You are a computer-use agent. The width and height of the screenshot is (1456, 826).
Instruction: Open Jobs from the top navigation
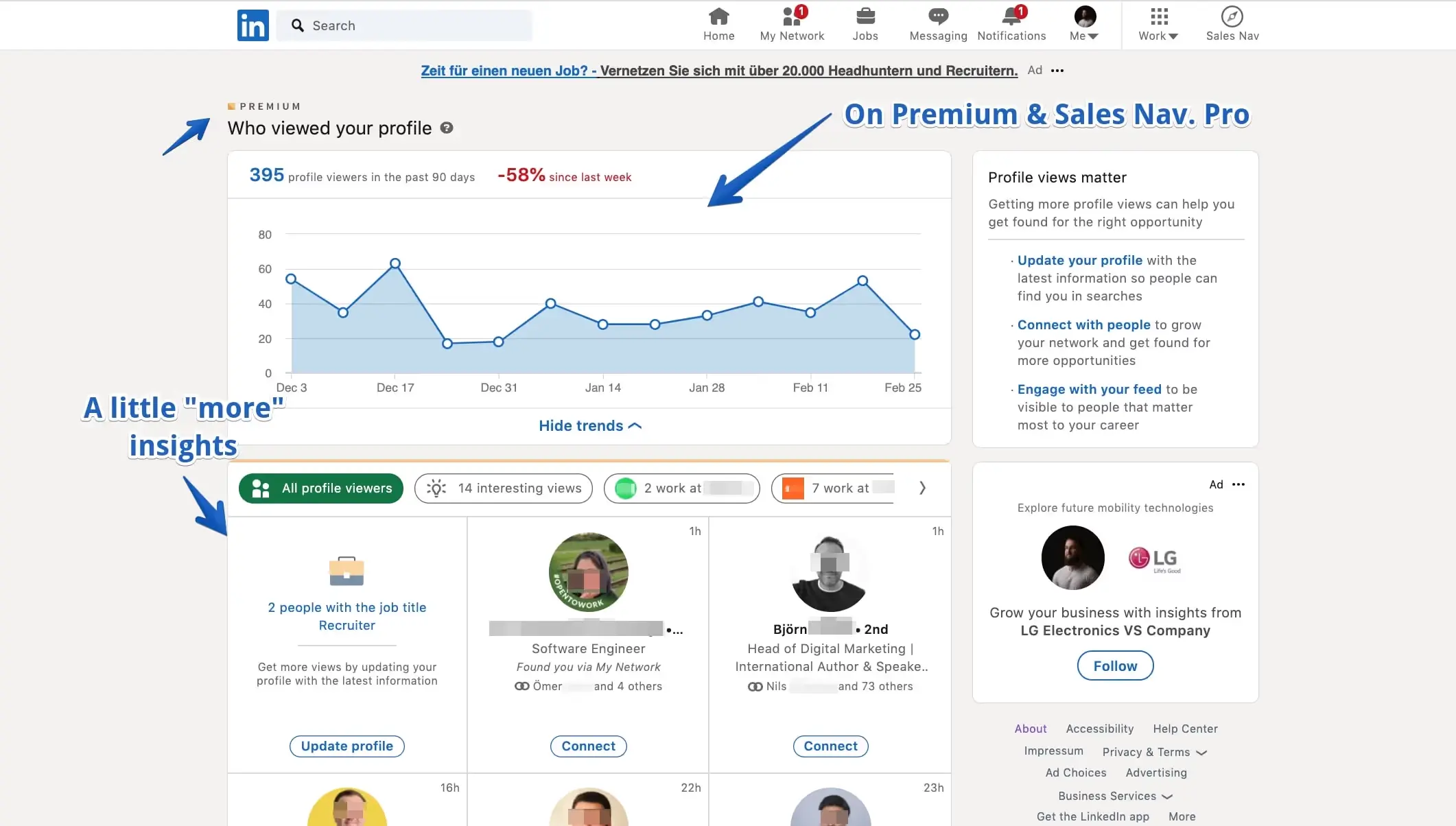click(x=865, y=16)
